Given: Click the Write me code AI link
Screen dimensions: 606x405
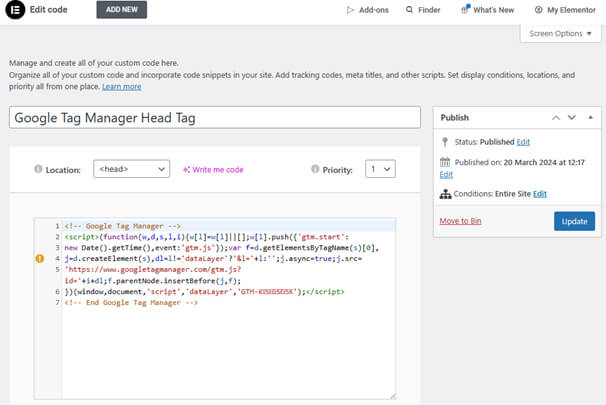Looking at the screenshot, I should click(213, 170).
